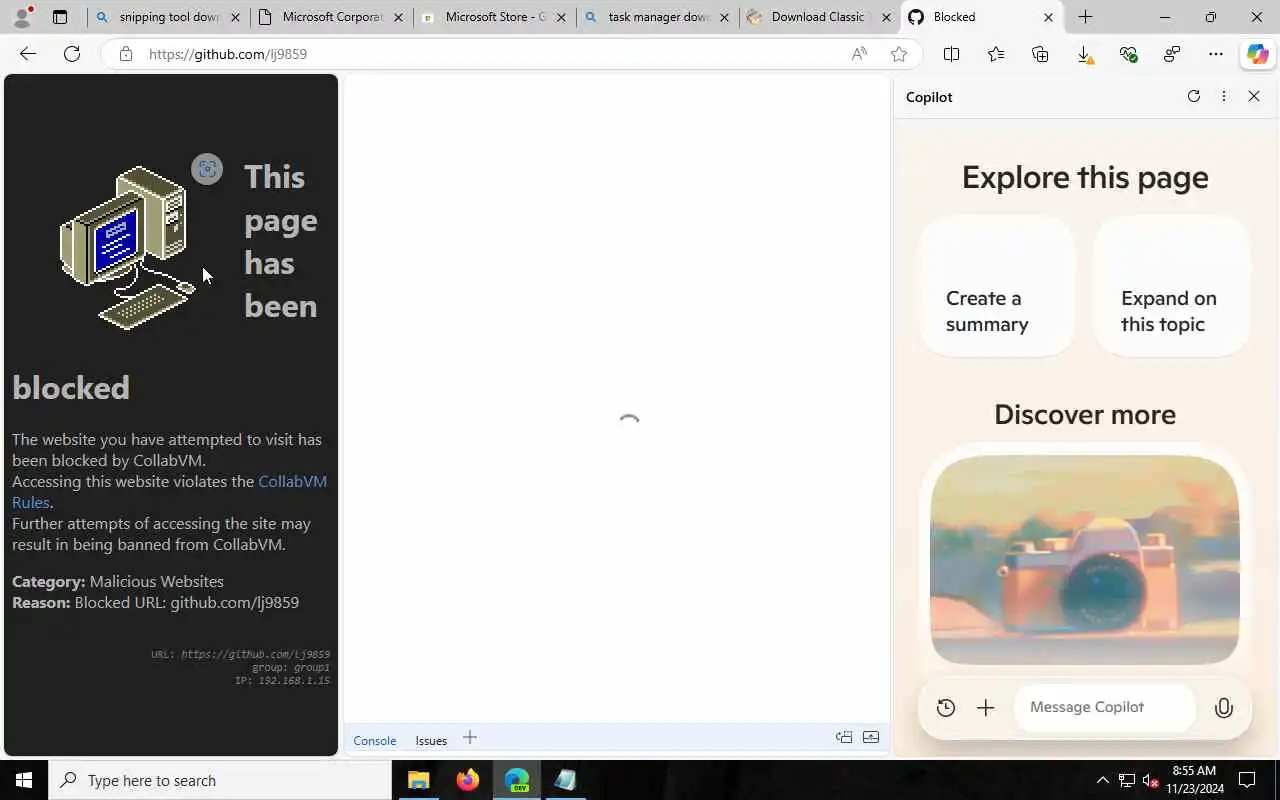Click the IP: 192.168.1.15 text
The image size is (1280, 800).
(282, 681)
